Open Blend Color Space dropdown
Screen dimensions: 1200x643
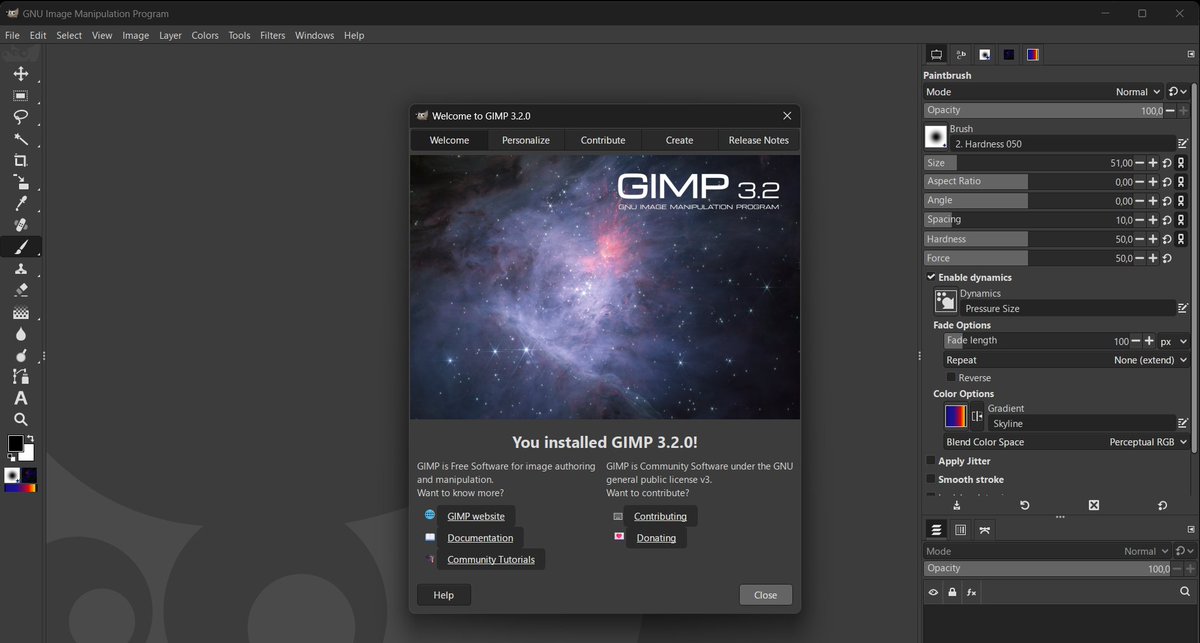1067,442
